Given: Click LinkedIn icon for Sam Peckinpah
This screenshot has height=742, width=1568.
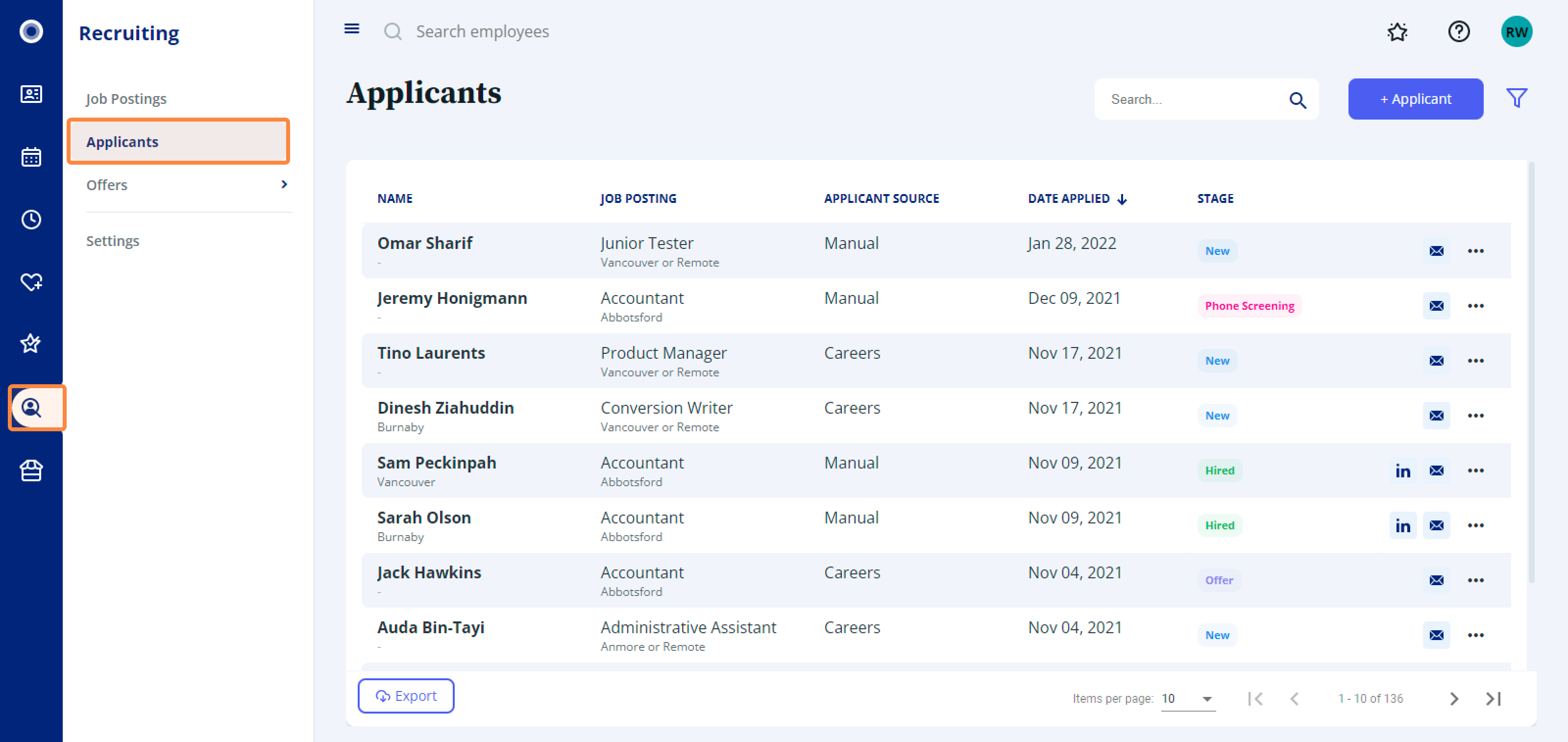Looking at the screenshot, I should pyautogui.click(x=1402, y=470).
